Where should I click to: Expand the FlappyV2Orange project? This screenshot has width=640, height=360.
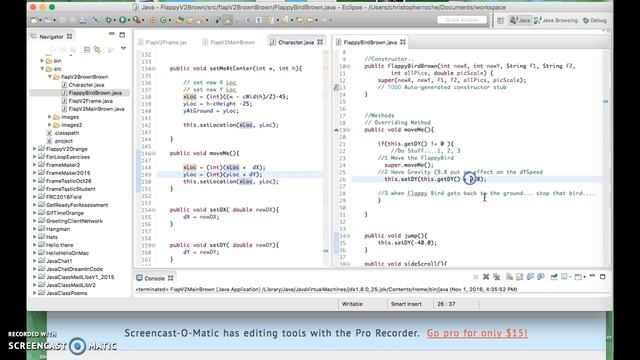[34, 149]
